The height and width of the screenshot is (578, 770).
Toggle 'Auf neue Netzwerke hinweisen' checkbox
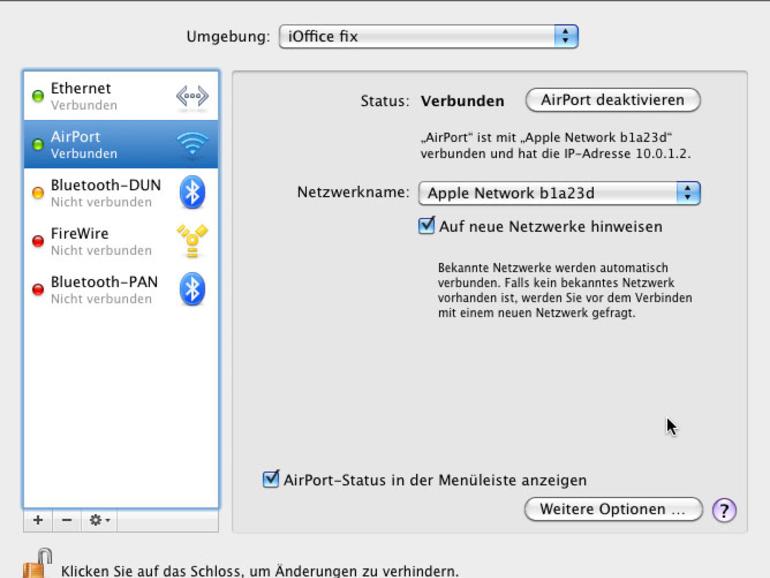[426, 226]
